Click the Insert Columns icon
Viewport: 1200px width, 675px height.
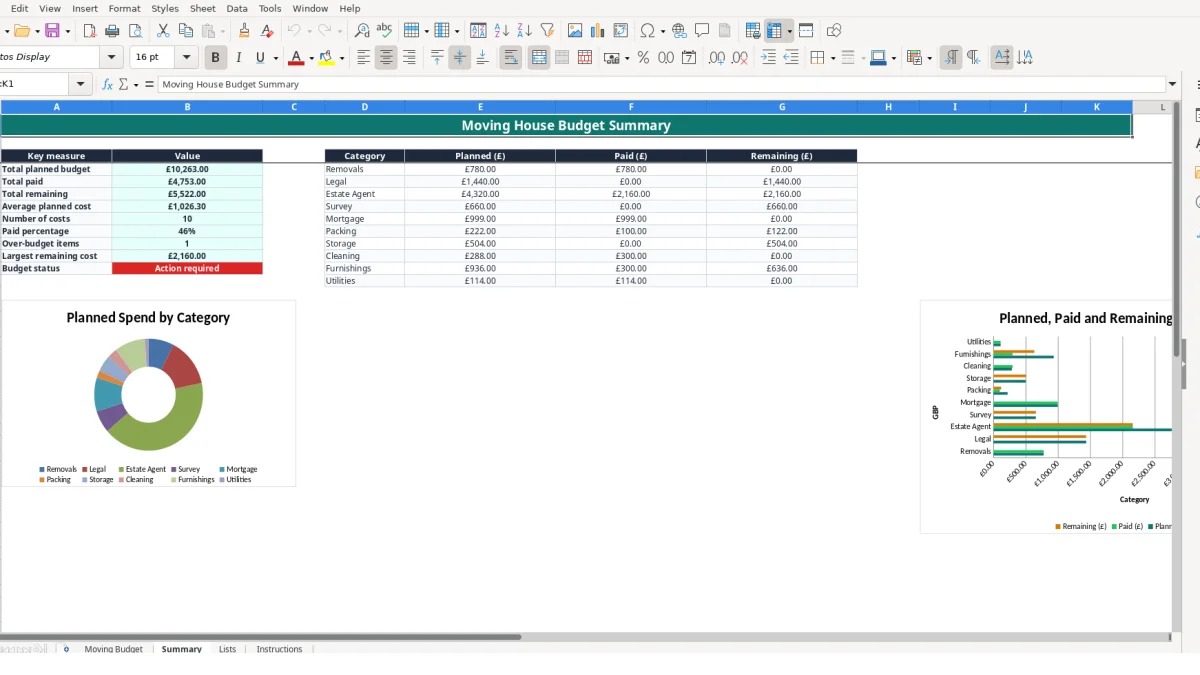click(x=442, y=31)
